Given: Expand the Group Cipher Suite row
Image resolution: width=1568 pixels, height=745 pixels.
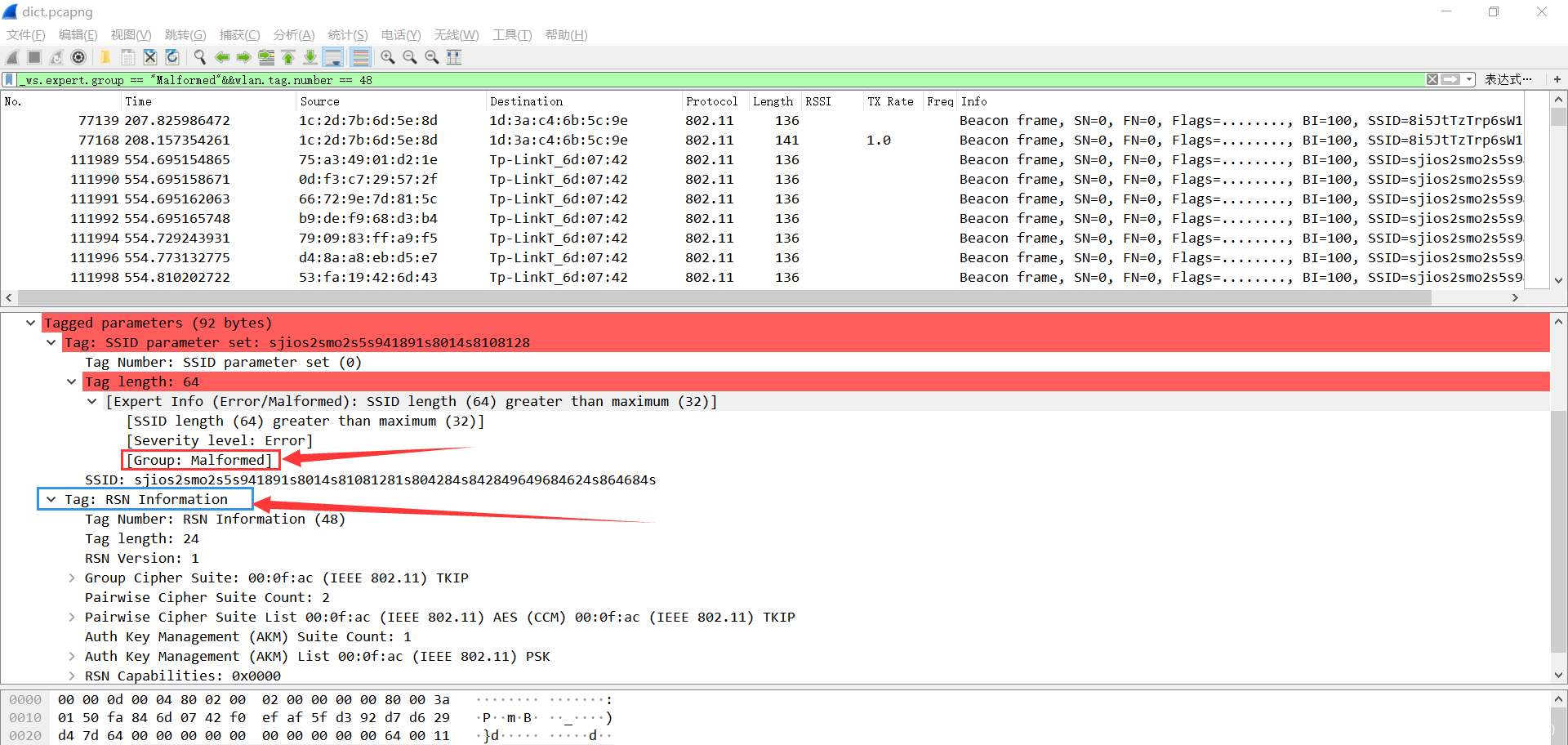Looking at the screenshot, I should pos(72,578).
